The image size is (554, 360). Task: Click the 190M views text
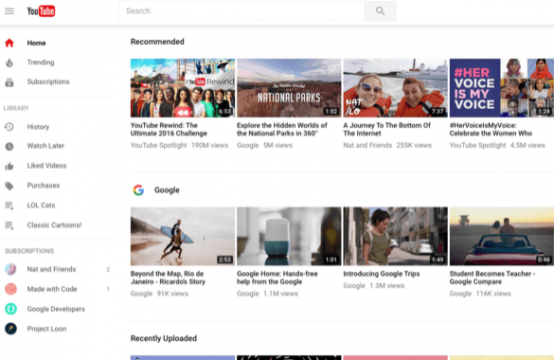click(210, 145)
